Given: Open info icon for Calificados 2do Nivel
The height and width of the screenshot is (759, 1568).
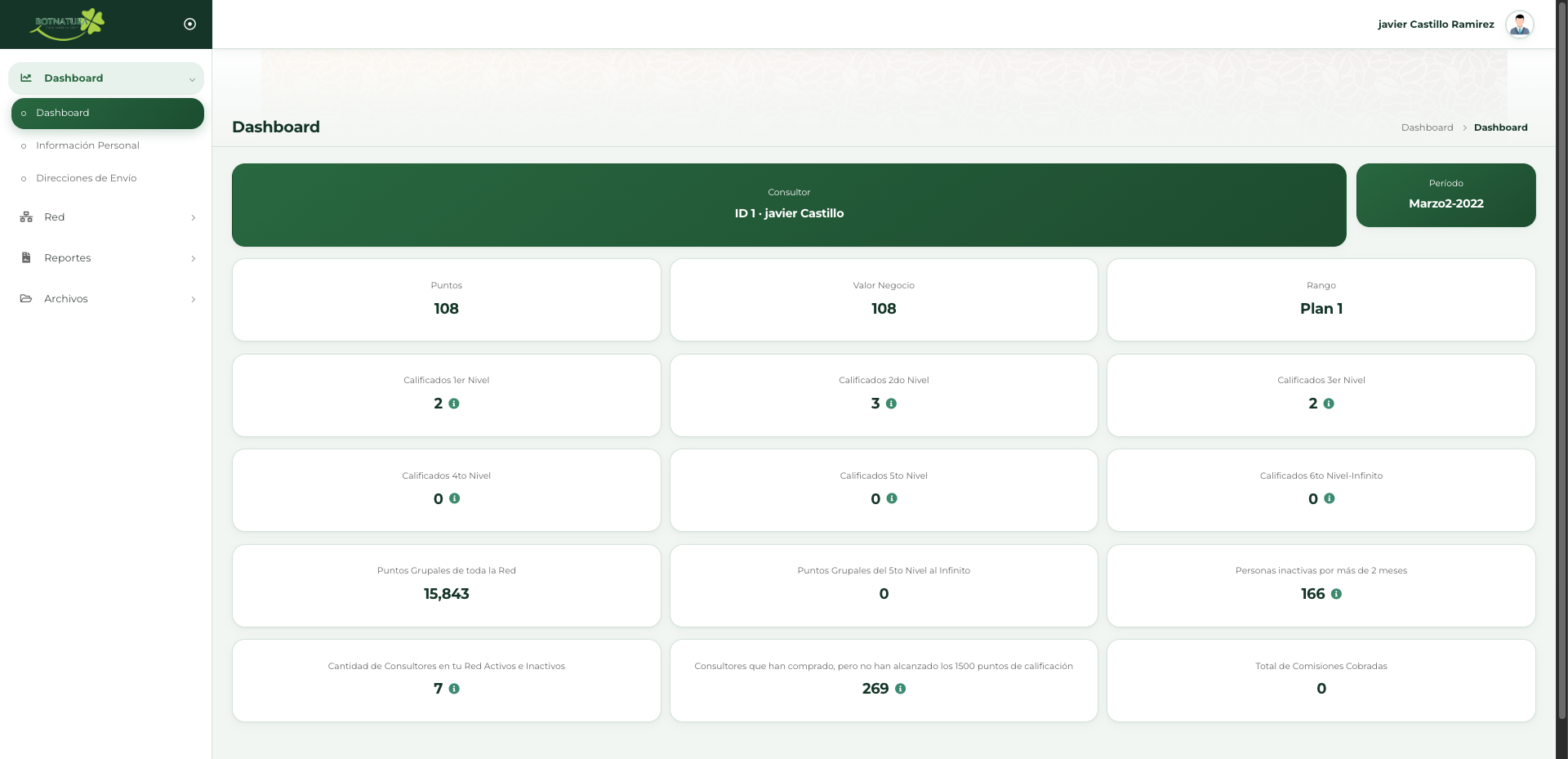Looking at the screenshot, I should pyautogui.click(x=892, y=404).
